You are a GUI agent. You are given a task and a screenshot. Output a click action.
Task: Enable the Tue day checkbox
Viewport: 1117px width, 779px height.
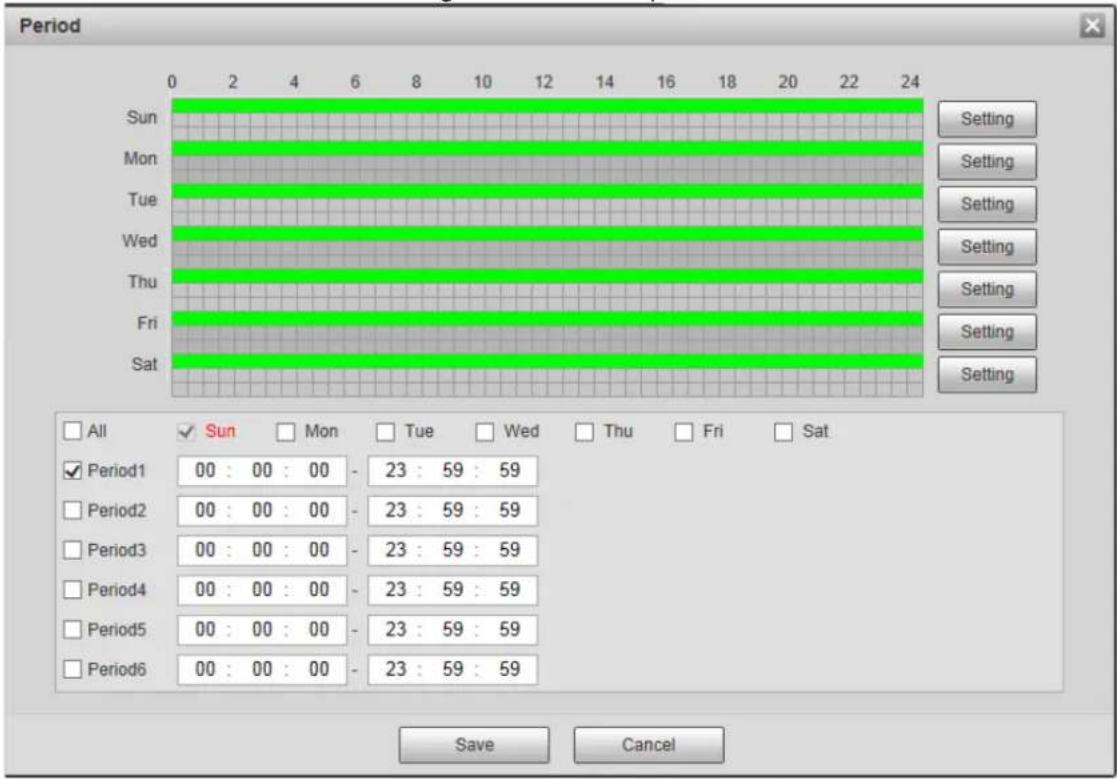[385, 432]
